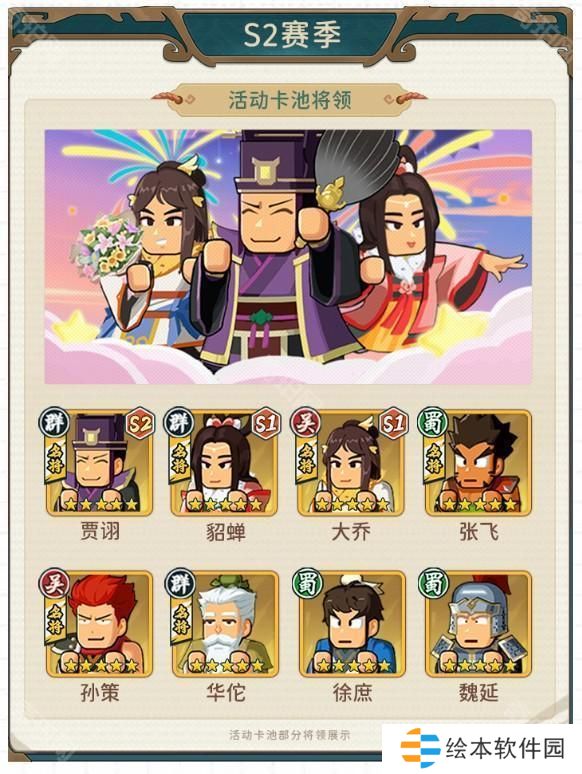Select the 貂蝉 general card portrait
582x774 pixels.
(x=225, y=463)
